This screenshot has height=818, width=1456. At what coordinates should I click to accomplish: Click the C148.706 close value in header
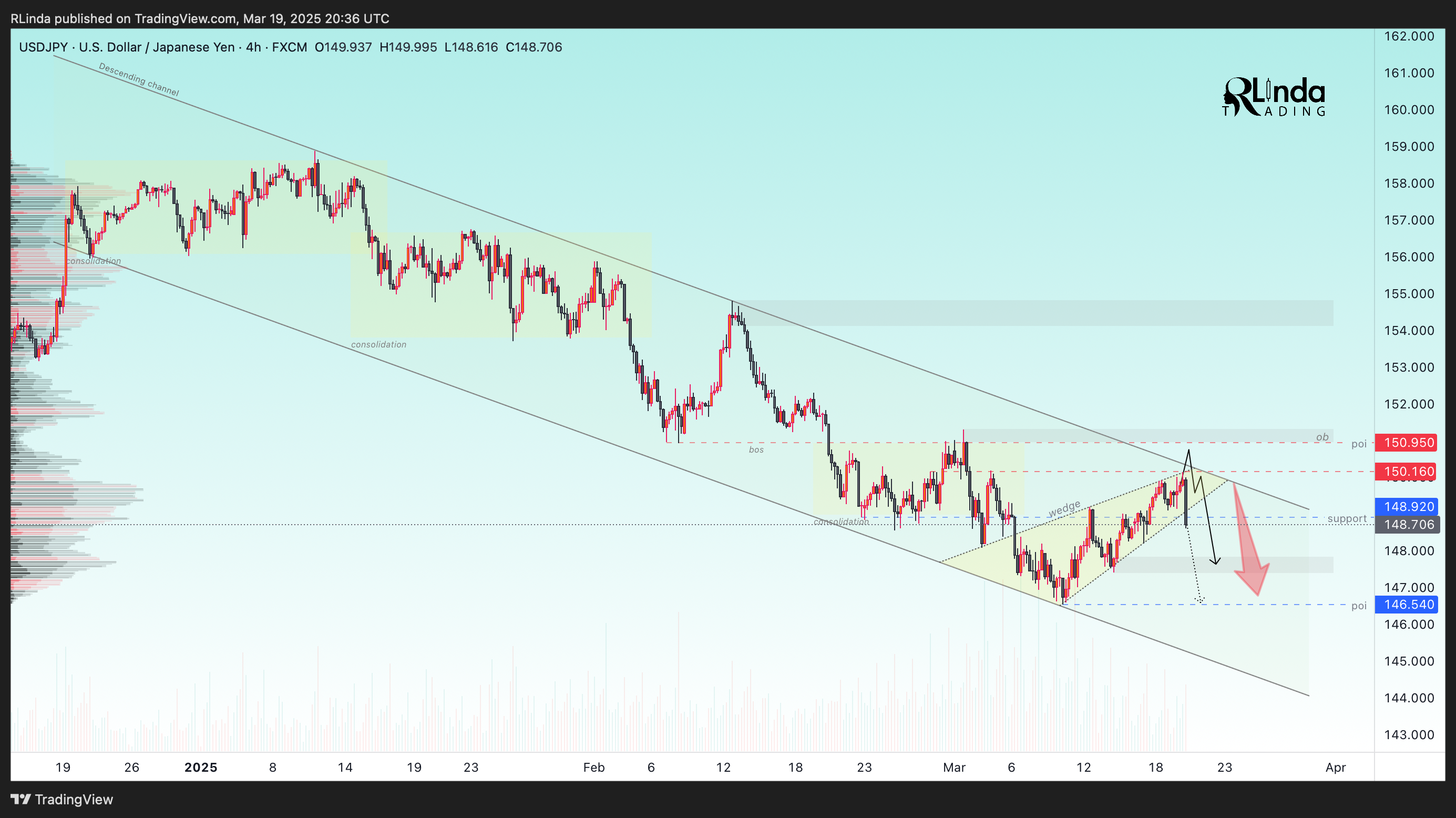(534, 47)
